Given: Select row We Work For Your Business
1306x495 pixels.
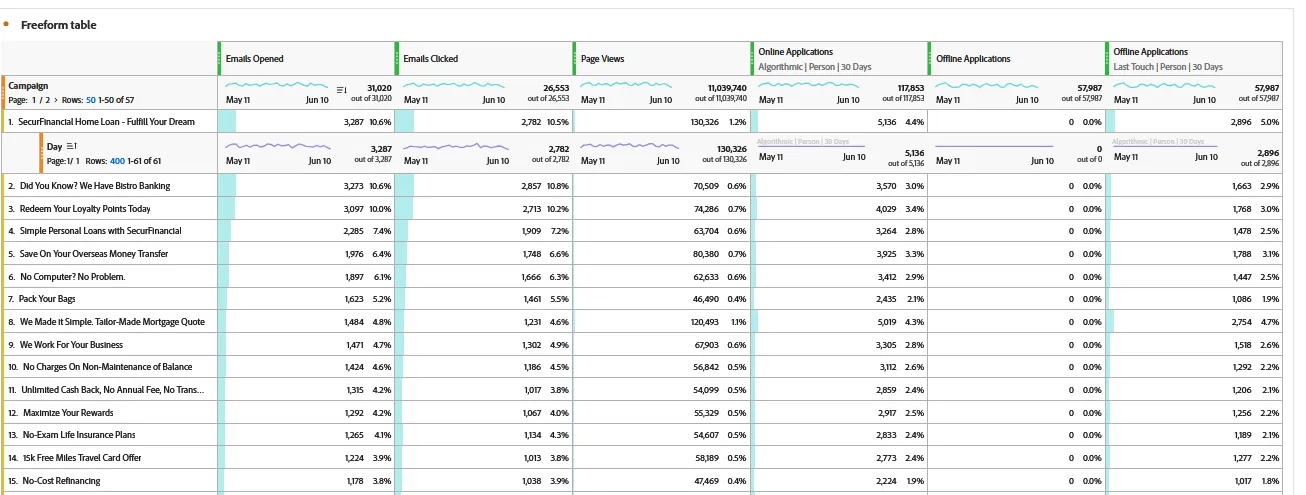Looking at the screenshot, I should click(x=111, y=345).
